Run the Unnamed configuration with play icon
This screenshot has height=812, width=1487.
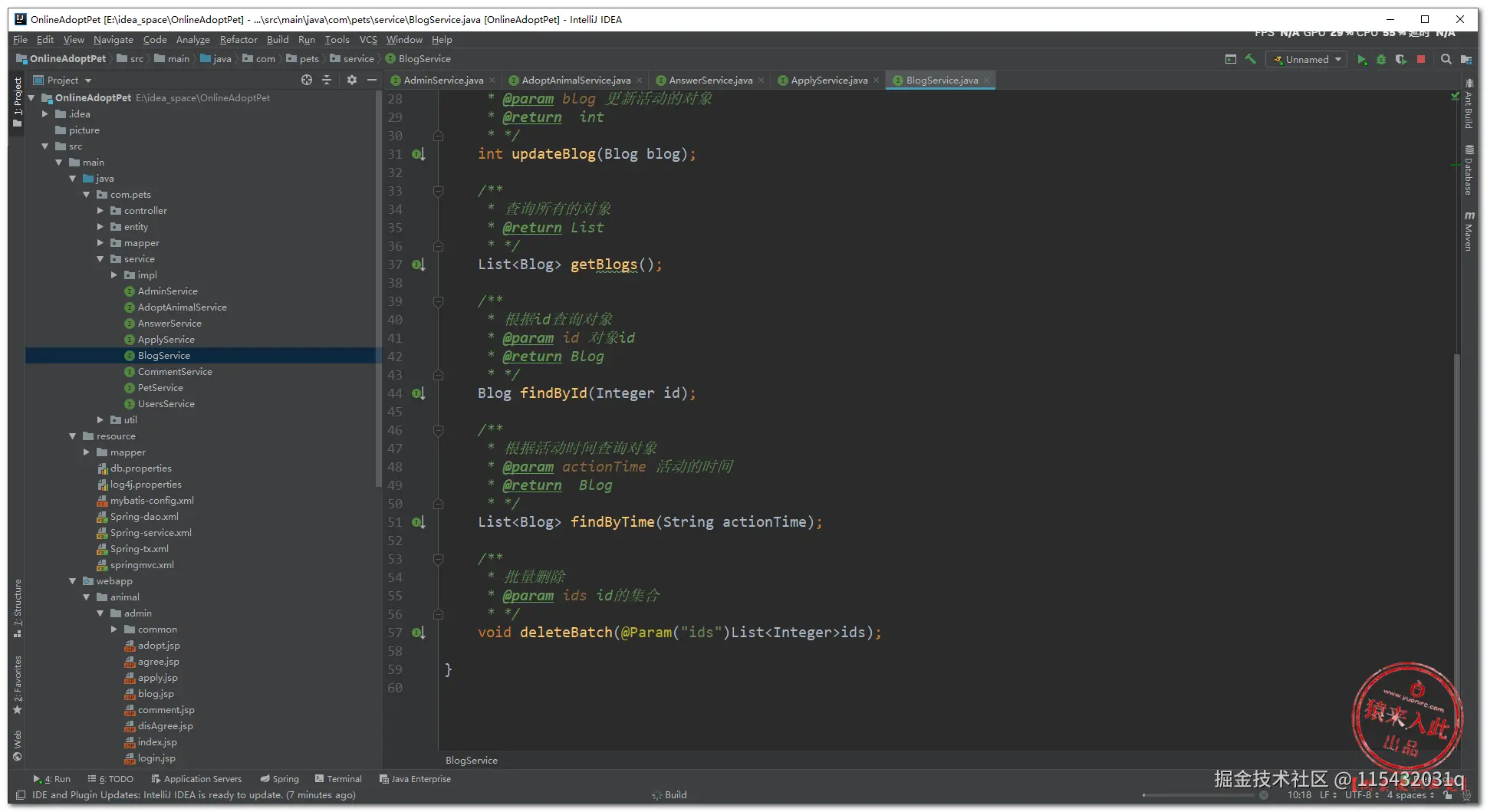[1361, 60]
